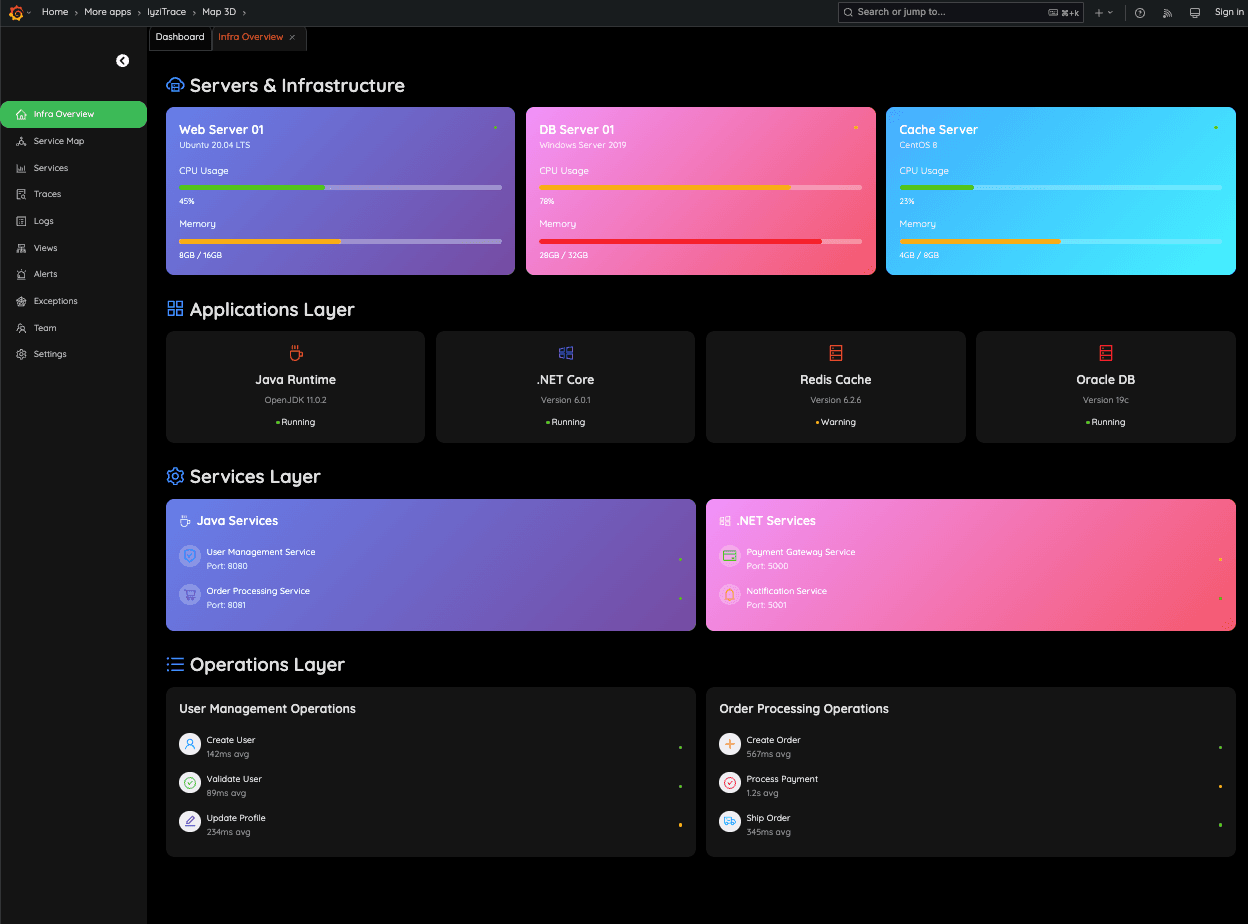1248x924 pixels.
Task: Go to Home via the breadcrumb link
Action: (55, 12)
